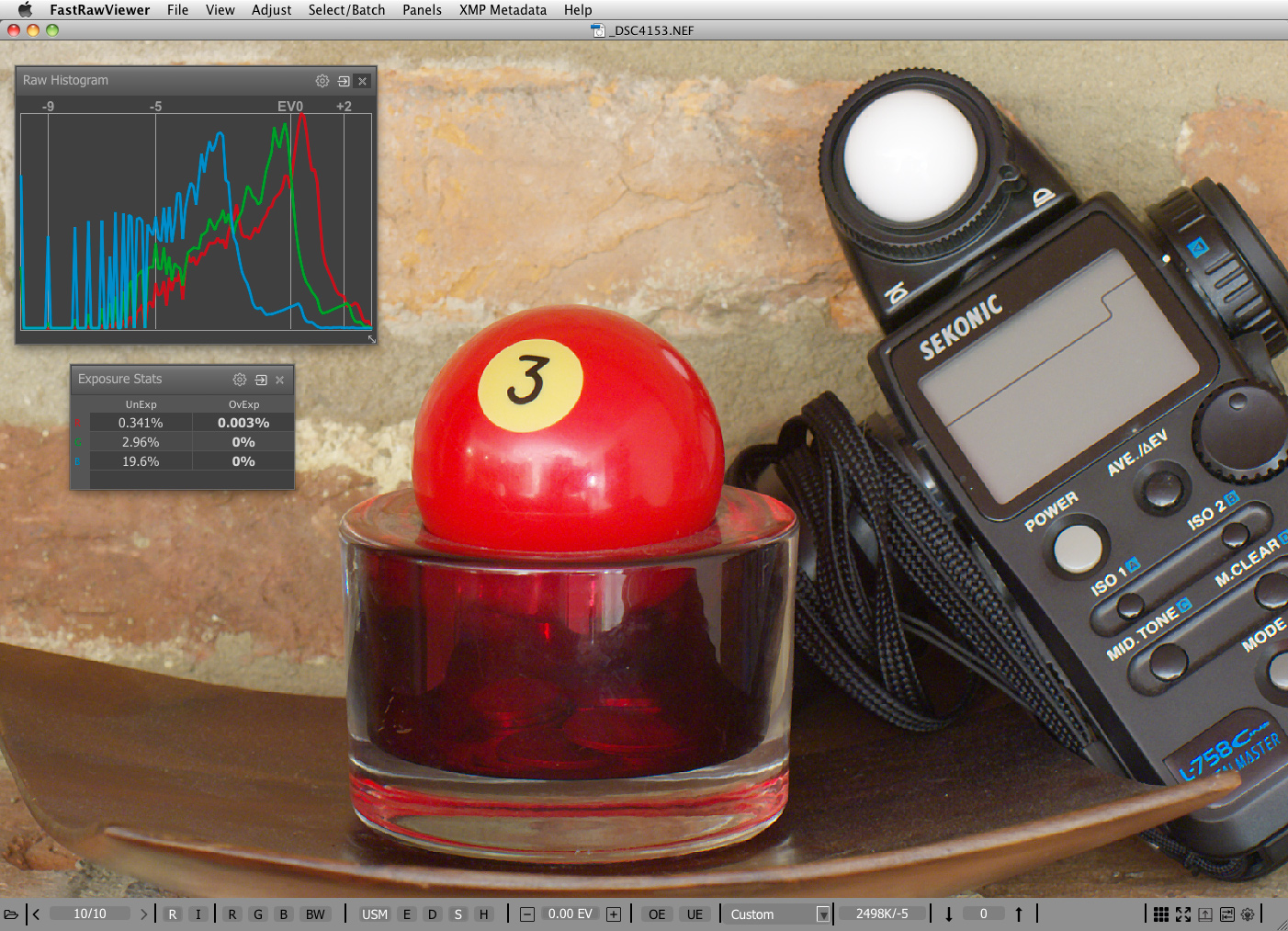Toggle overexposure OE indicator

coord(657,914)
